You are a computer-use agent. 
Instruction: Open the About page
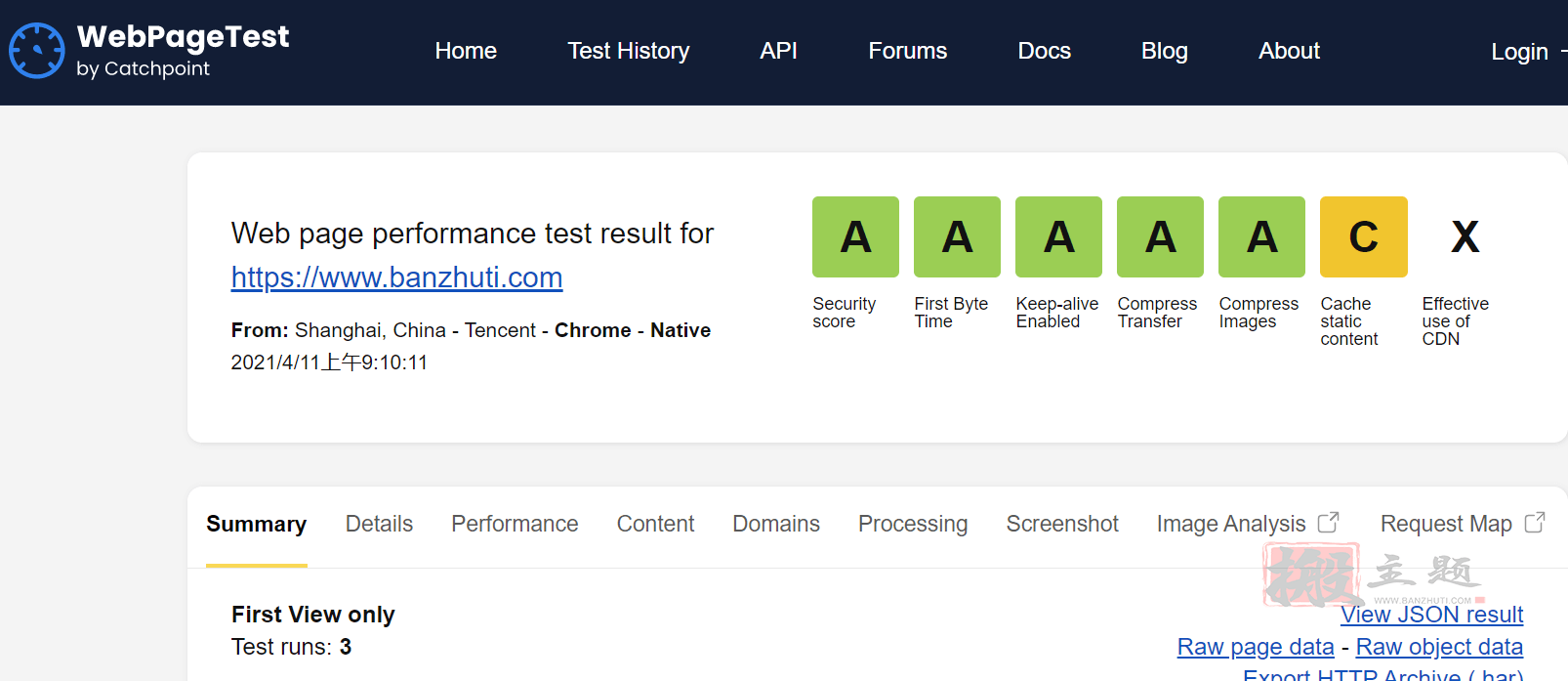pyautogui.click(x=1289, y=51)
